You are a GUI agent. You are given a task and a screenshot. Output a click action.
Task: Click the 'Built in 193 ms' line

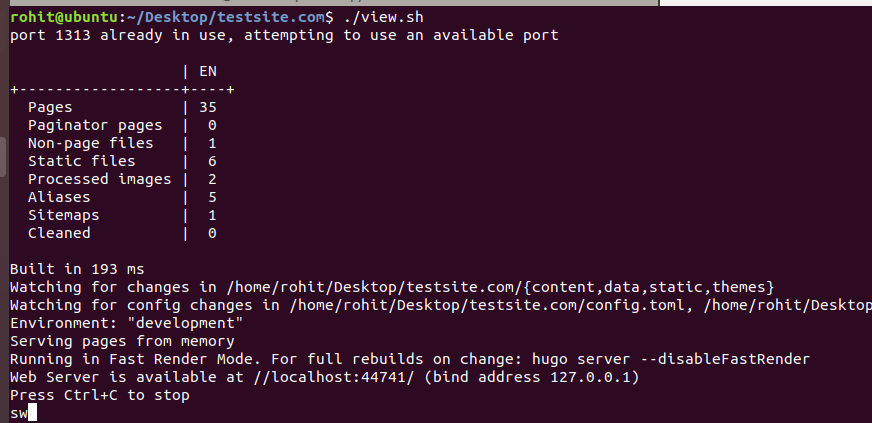[77, 270]
